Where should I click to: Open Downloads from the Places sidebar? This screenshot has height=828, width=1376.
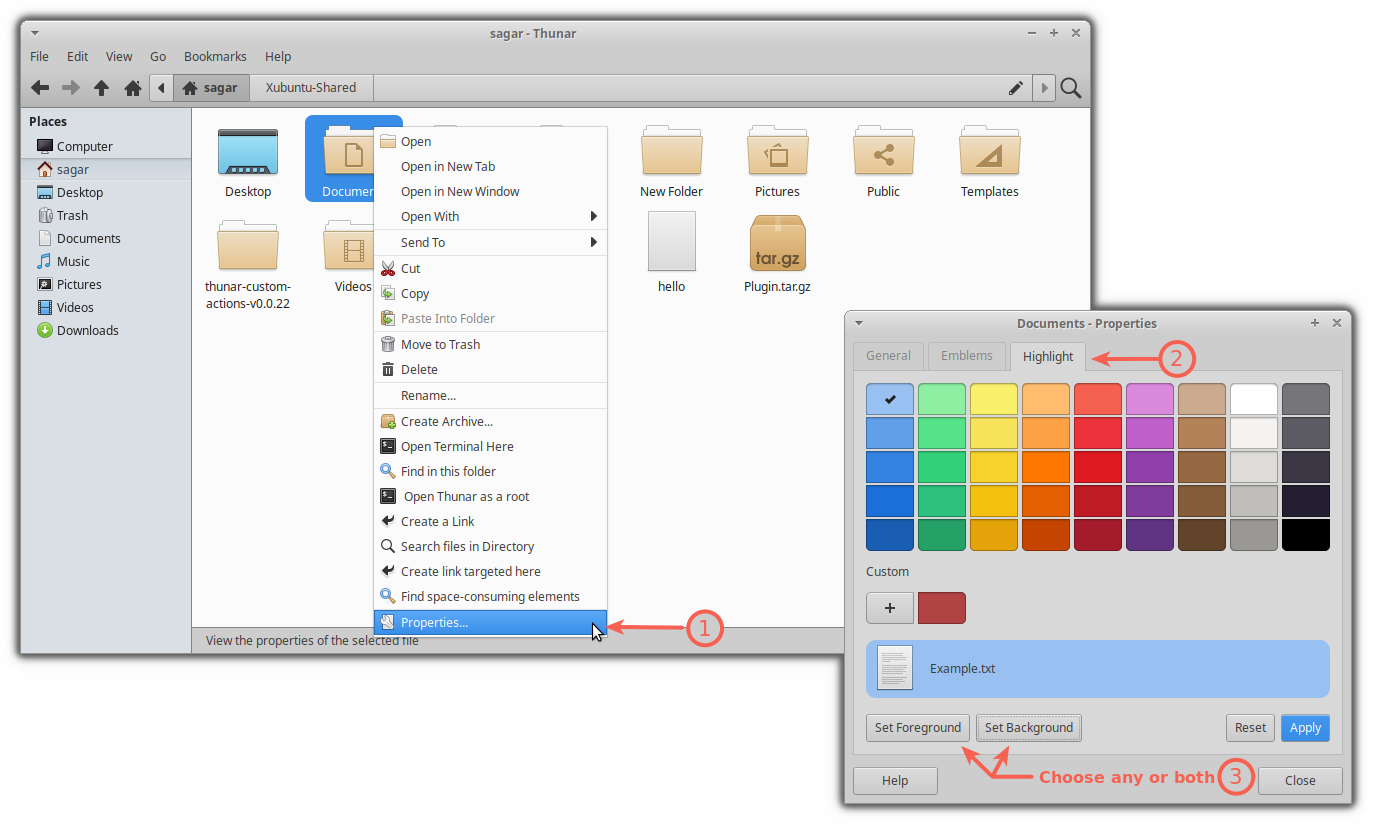[87, 330]
